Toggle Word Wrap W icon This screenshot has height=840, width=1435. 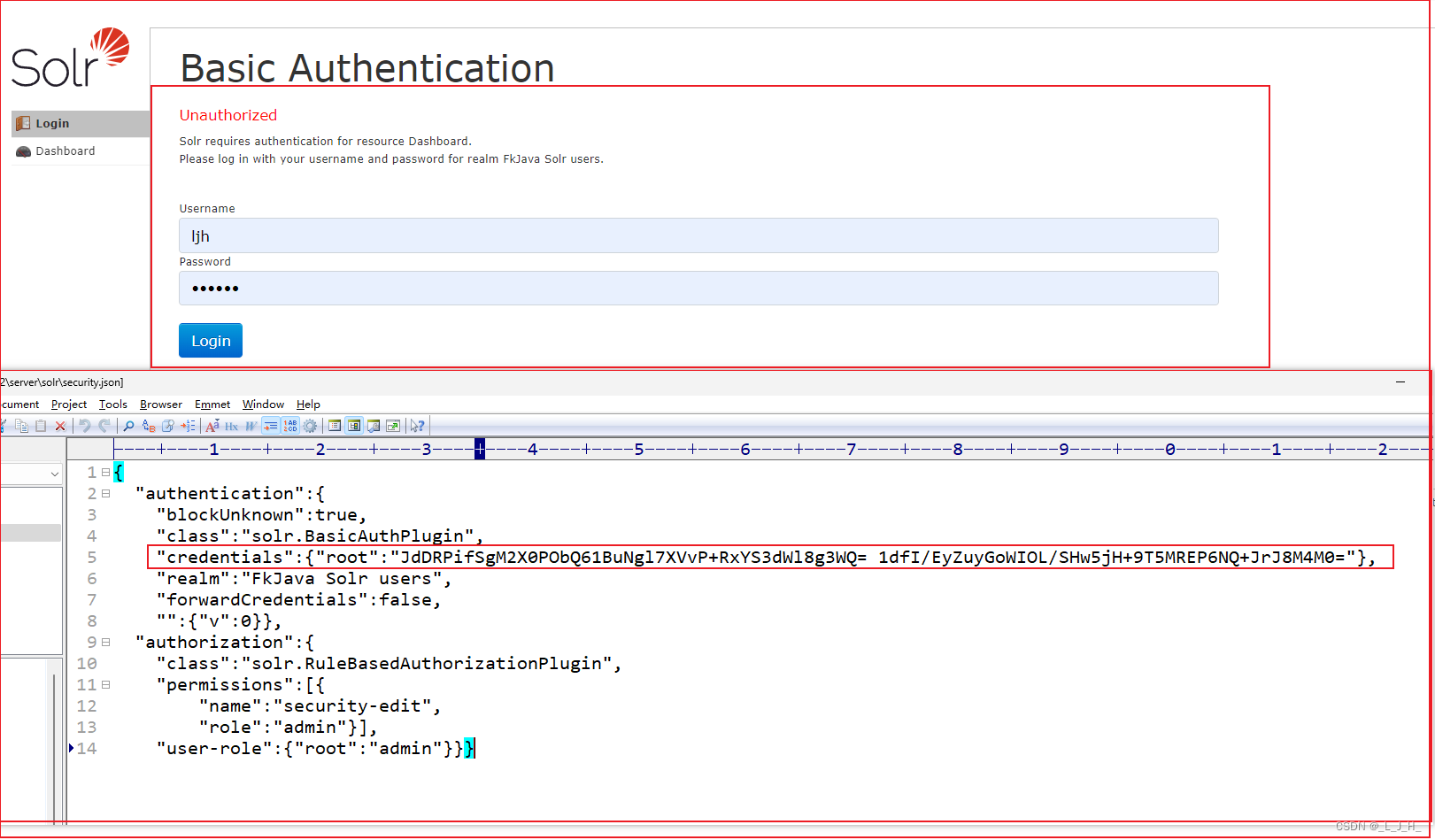pos(251,426)
